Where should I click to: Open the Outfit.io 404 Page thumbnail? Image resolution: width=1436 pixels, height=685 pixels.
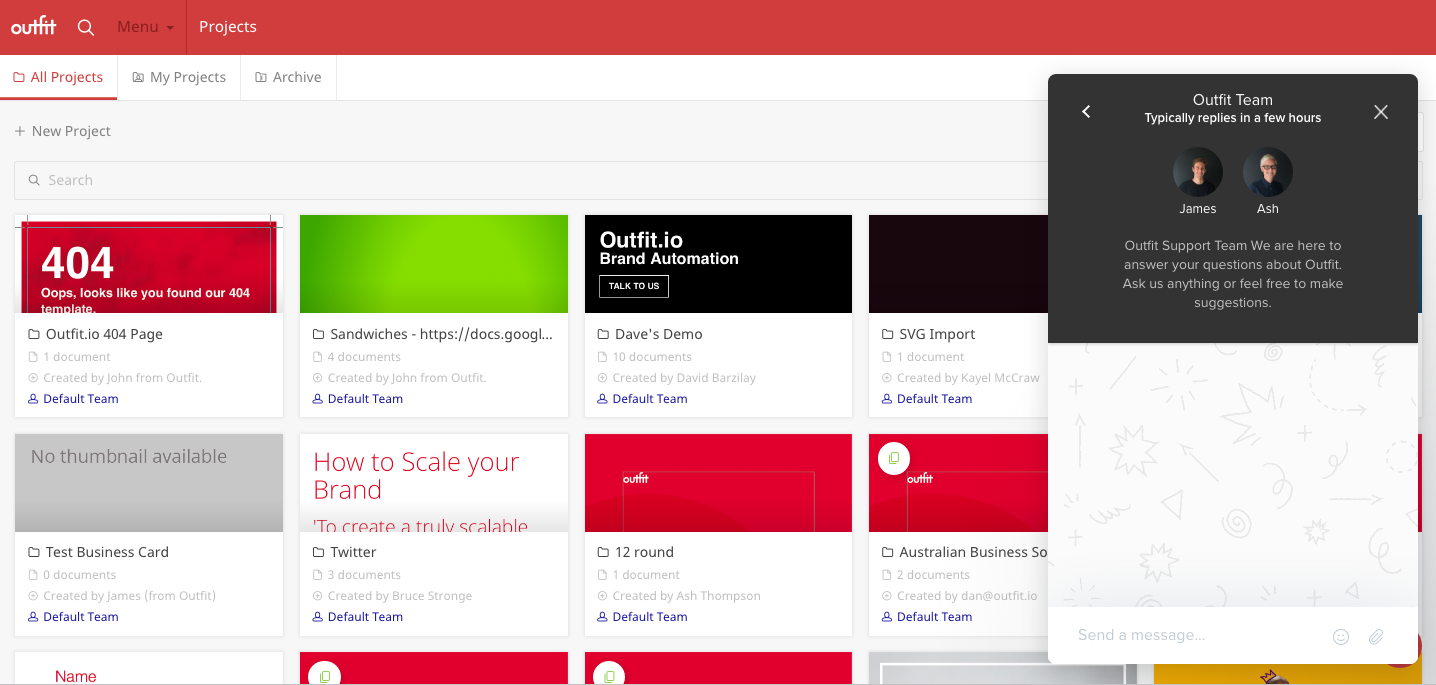[149, 264]
